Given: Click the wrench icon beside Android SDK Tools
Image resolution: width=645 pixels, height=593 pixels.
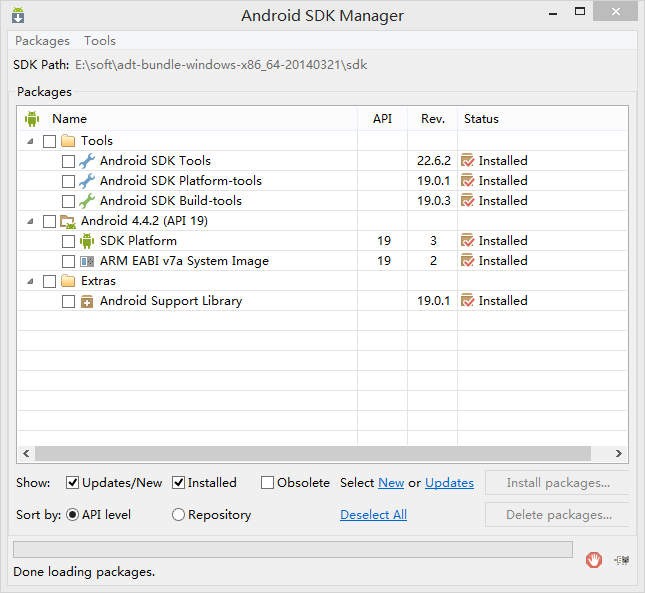Looking at the screenshot, I should pos(87,161).
